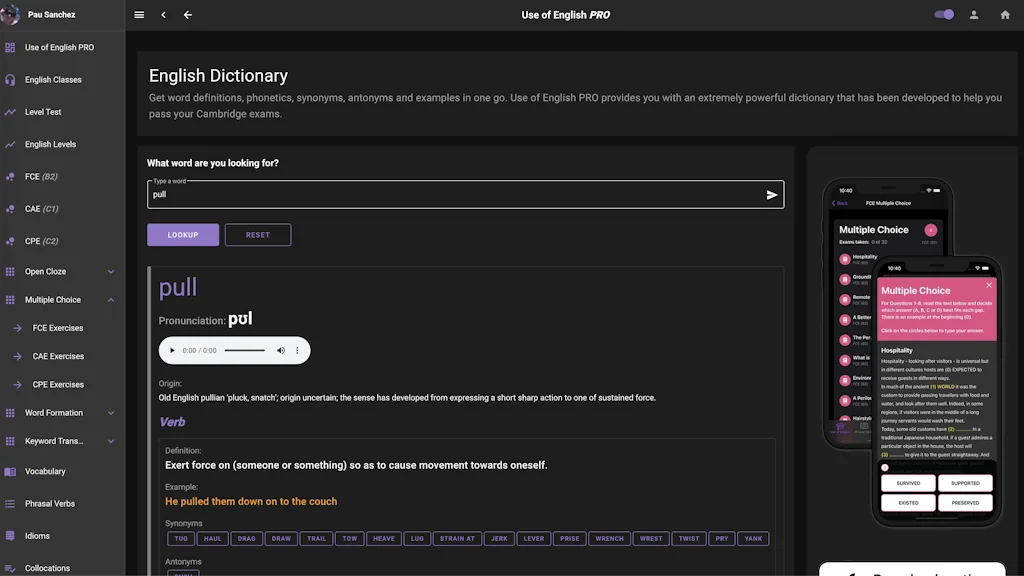Submit word with the send arrow icon
The height and width of the screenshot is (576, 1024).
[x=772, y=195]
